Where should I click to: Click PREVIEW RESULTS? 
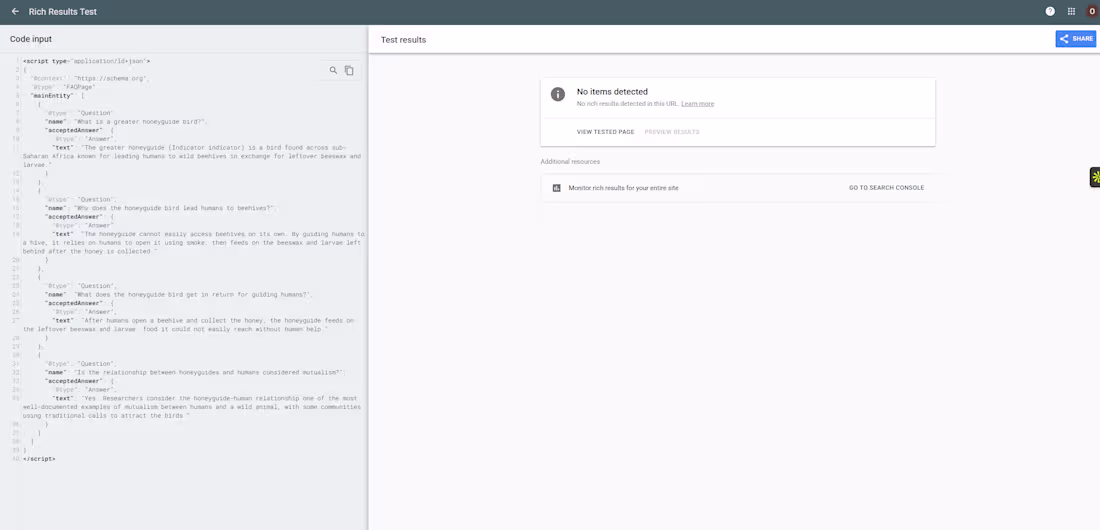(671, 132)
